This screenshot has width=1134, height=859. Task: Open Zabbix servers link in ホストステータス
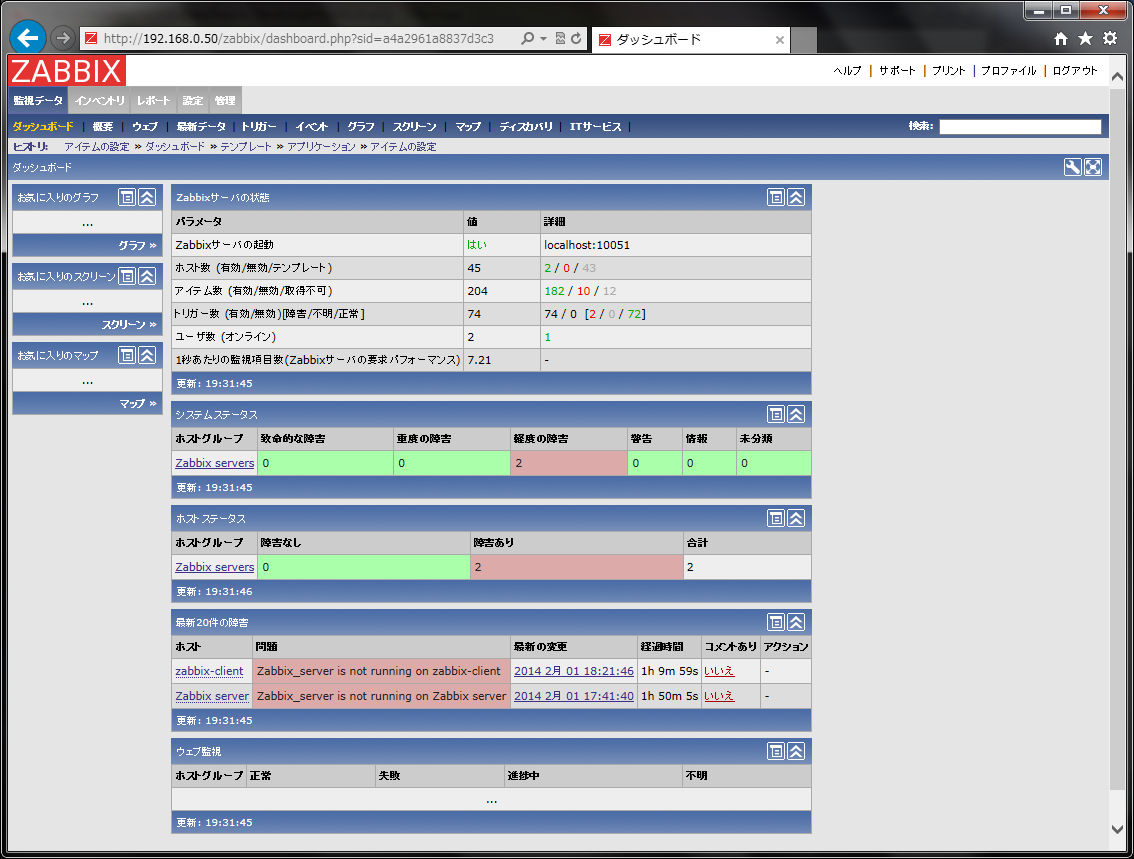tap(215, 567)
